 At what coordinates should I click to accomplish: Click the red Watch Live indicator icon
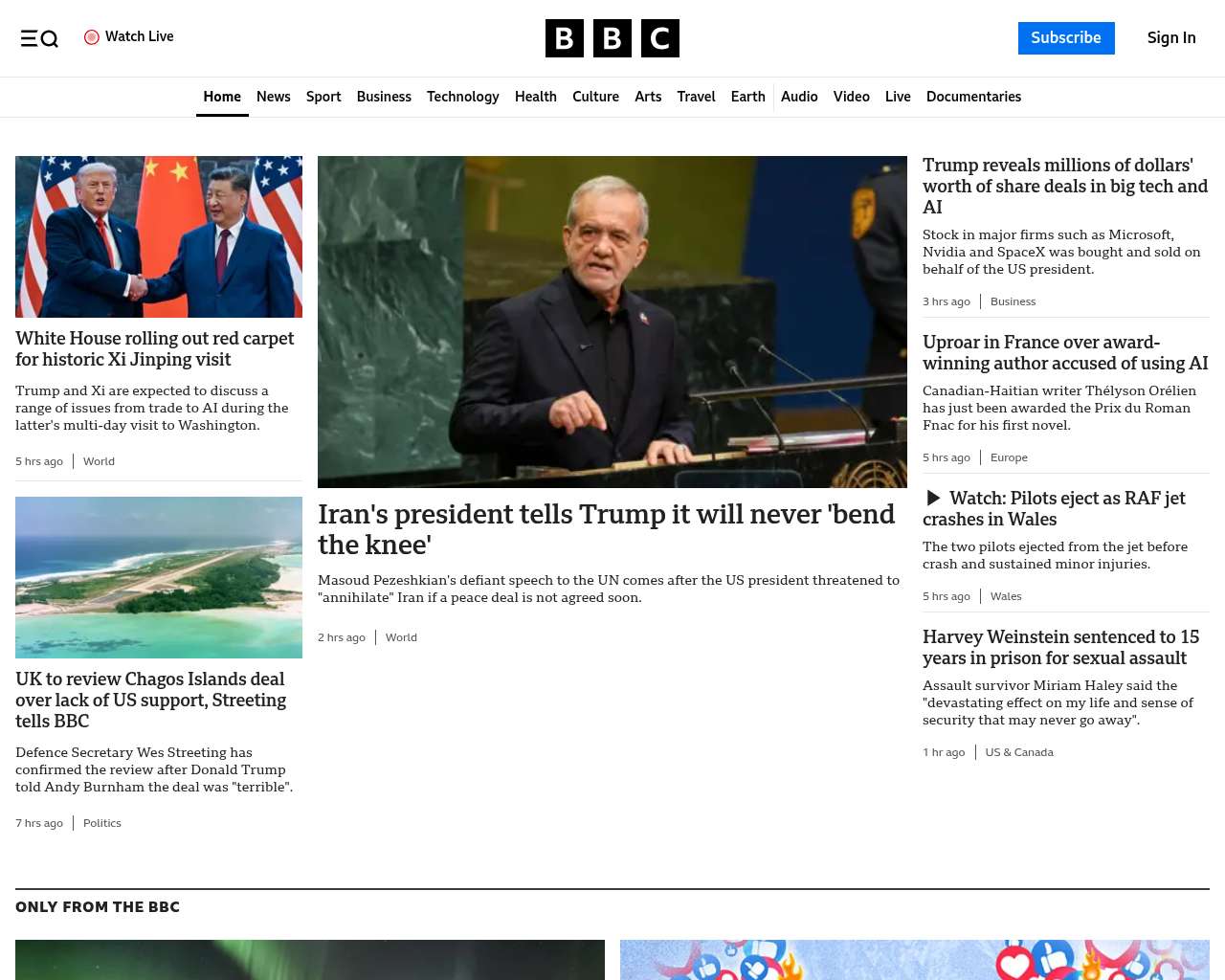[x=92, y=37]
